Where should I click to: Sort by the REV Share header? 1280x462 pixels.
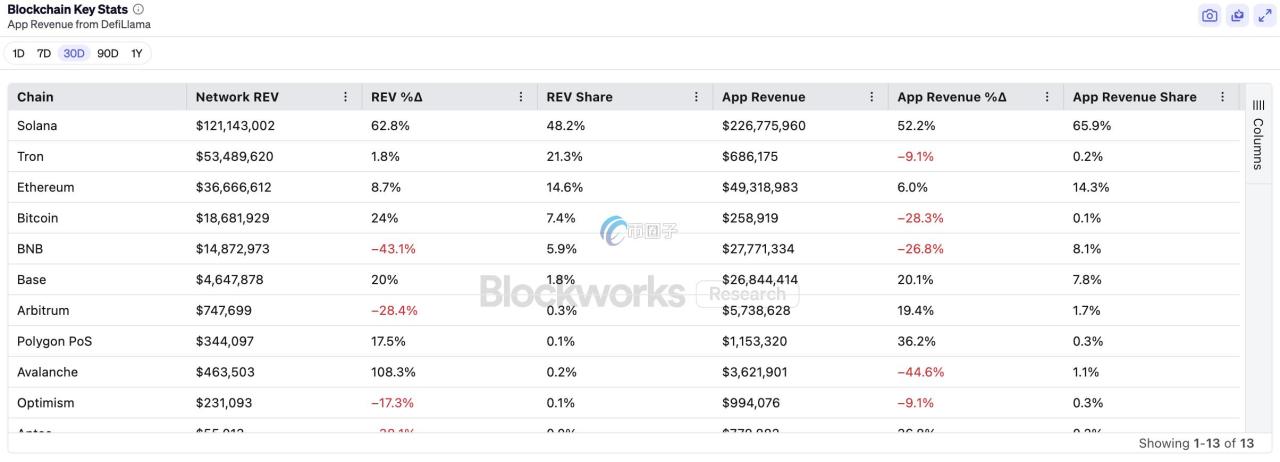[579, 97]
